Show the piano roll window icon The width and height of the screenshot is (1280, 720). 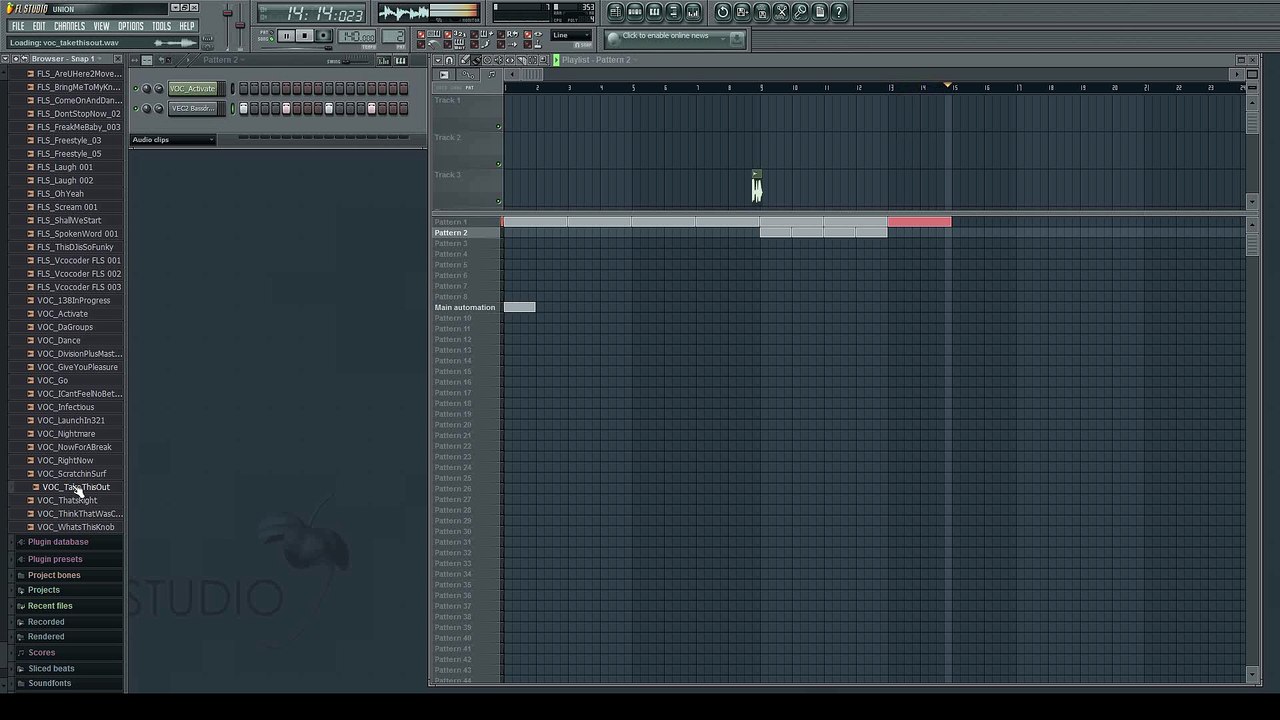click(654, 12)
